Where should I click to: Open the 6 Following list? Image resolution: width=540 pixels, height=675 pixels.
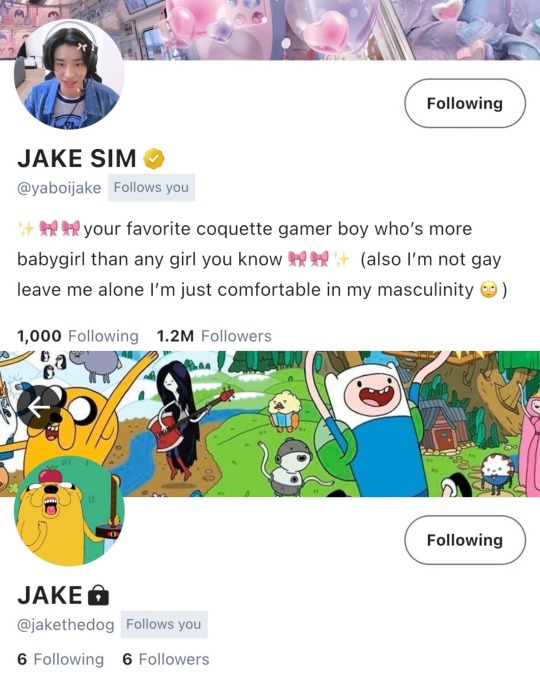coord(61,659)
